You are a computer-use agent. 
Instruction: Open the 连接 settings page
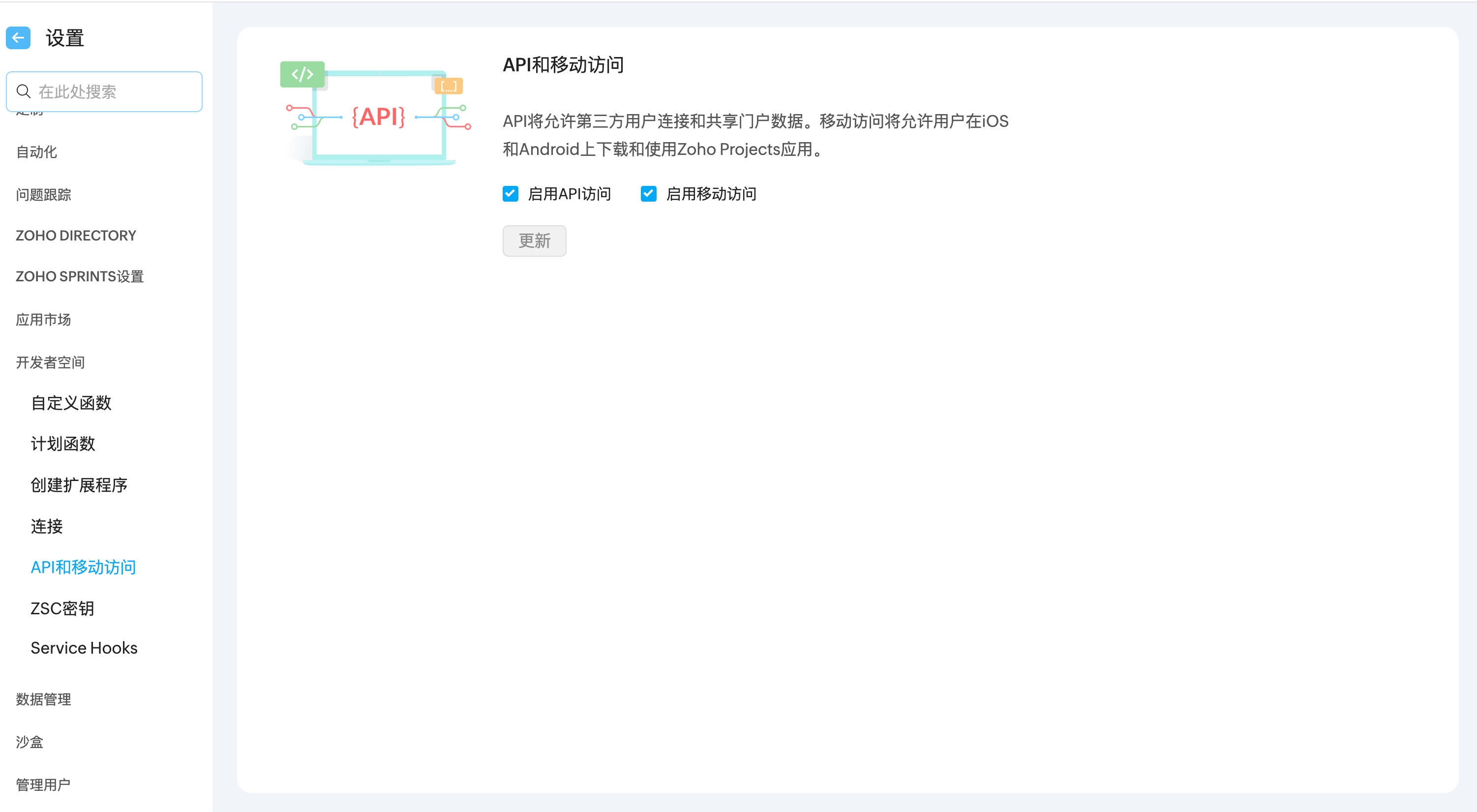coord(47,526)
